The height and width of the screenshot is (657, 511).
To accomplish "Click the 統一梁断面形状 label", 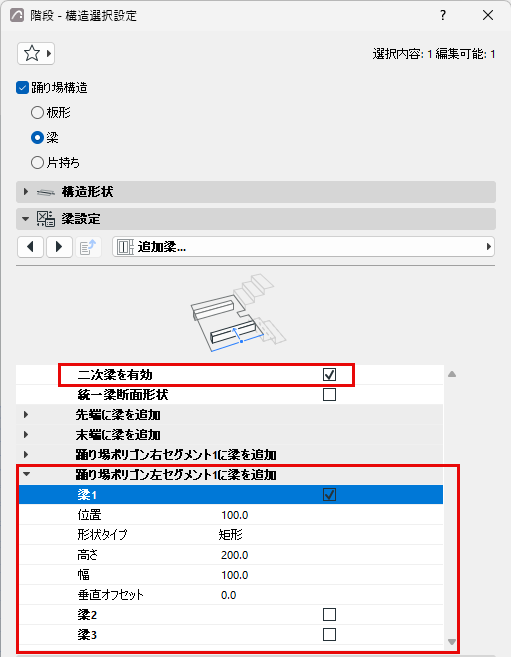I will pyautogui.click(x=123, y=395).
